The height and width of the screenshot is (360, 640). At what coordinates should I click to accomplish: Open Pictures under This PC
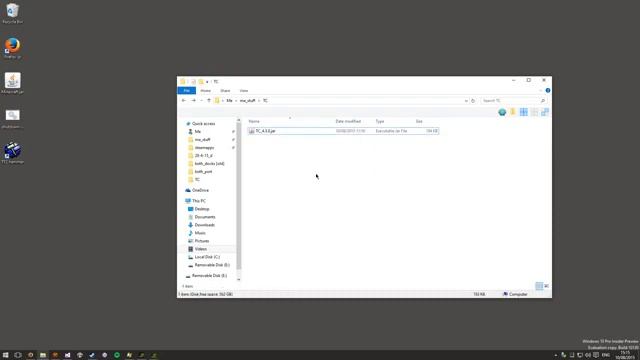tap(202, 241)
